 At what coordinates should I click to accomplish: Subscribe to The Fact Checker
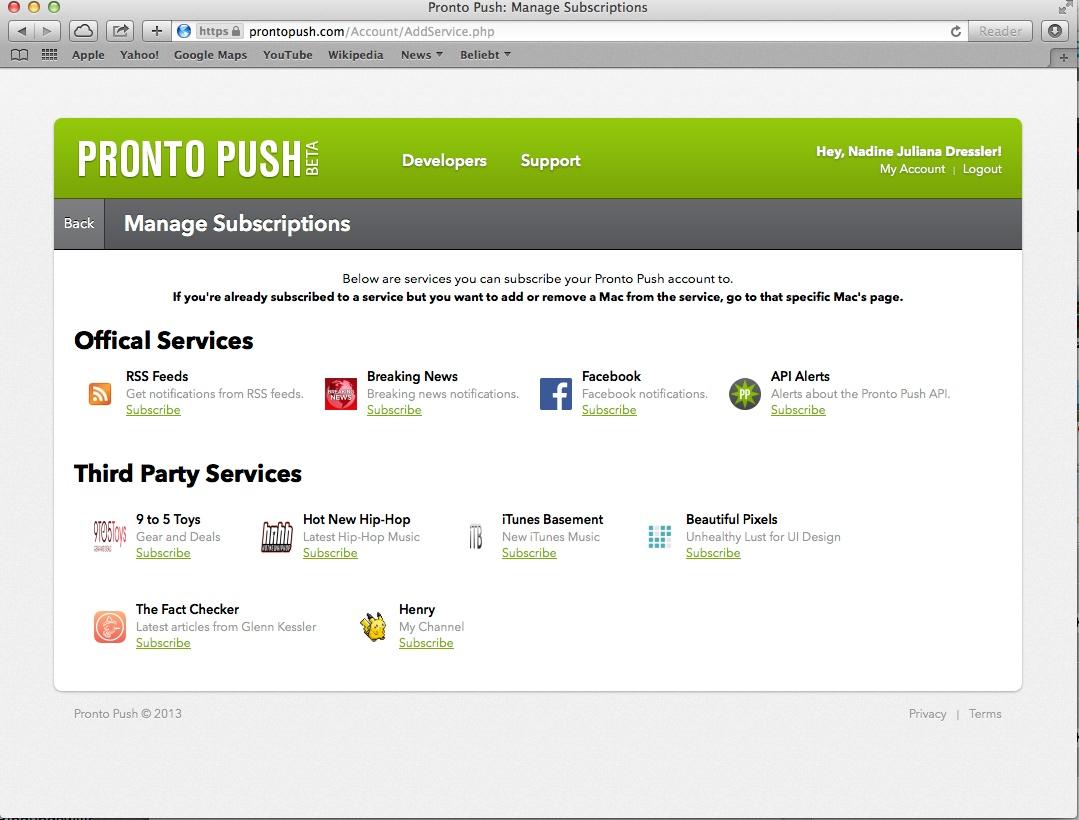[163, 643]
